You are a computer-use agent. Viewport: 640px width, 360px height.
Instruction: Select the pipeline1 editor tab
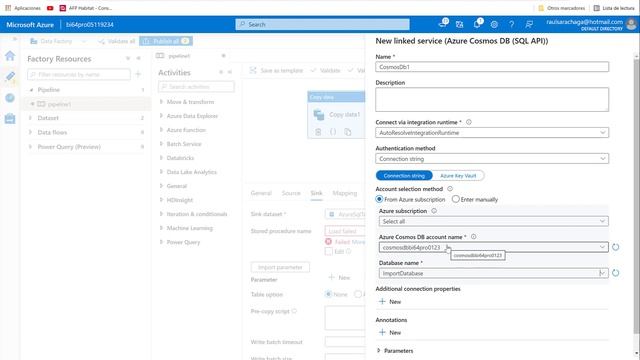click(179, 56)
